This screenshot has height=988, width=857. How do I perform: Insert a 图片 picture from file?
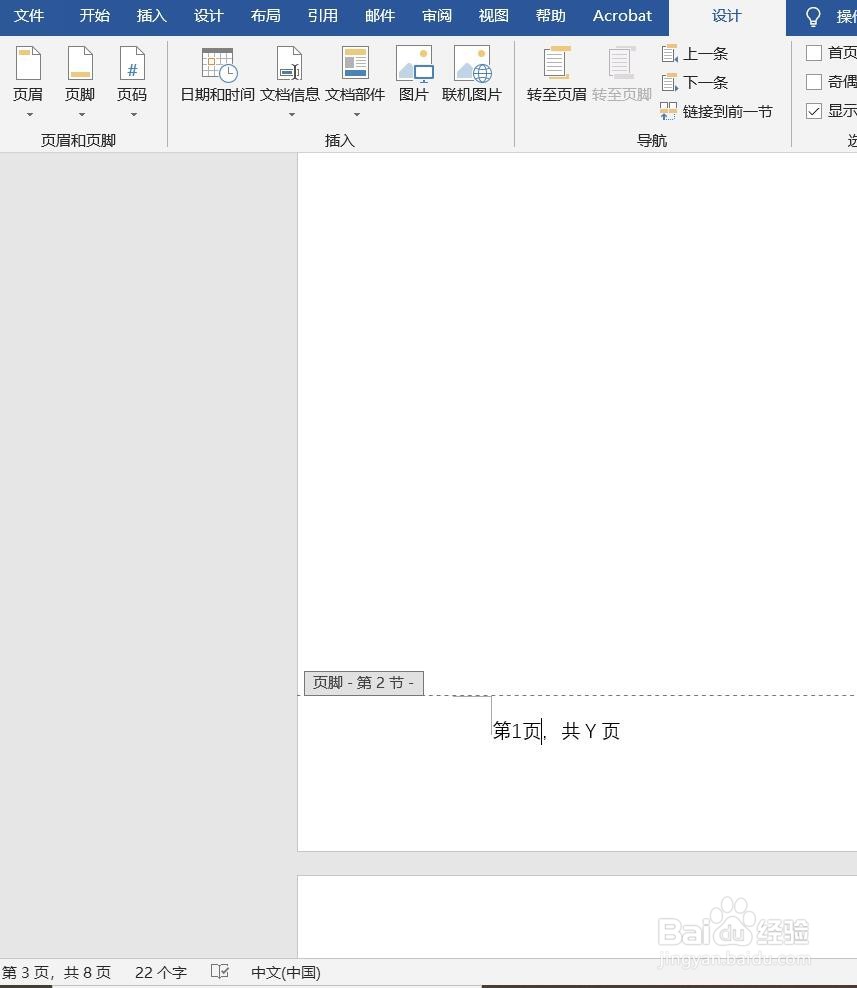(x=414, y=75)
